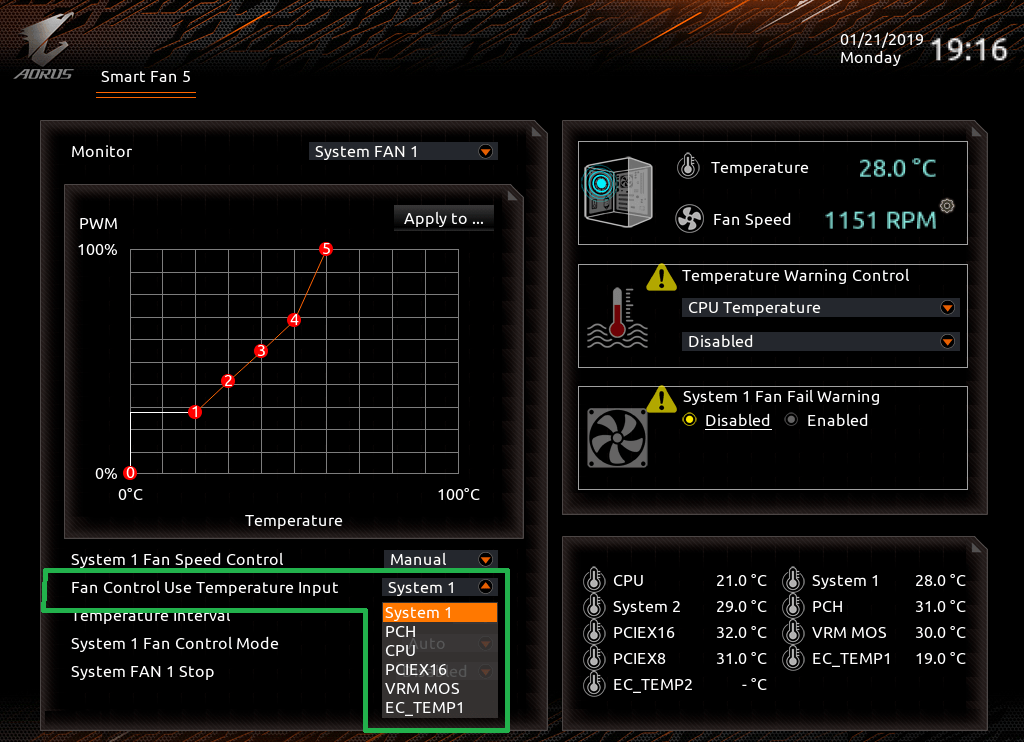Image resolution: width=1024 pixels, height=742 pixels.
Task: Click the thermometer icon next to PCIEX8 sensor
Action: click(594, 658)
